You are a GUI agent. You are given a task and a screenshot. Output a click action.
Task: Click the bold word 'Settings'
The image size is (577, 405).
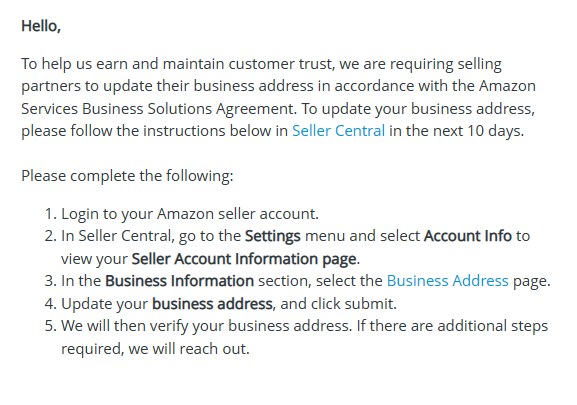273,236
